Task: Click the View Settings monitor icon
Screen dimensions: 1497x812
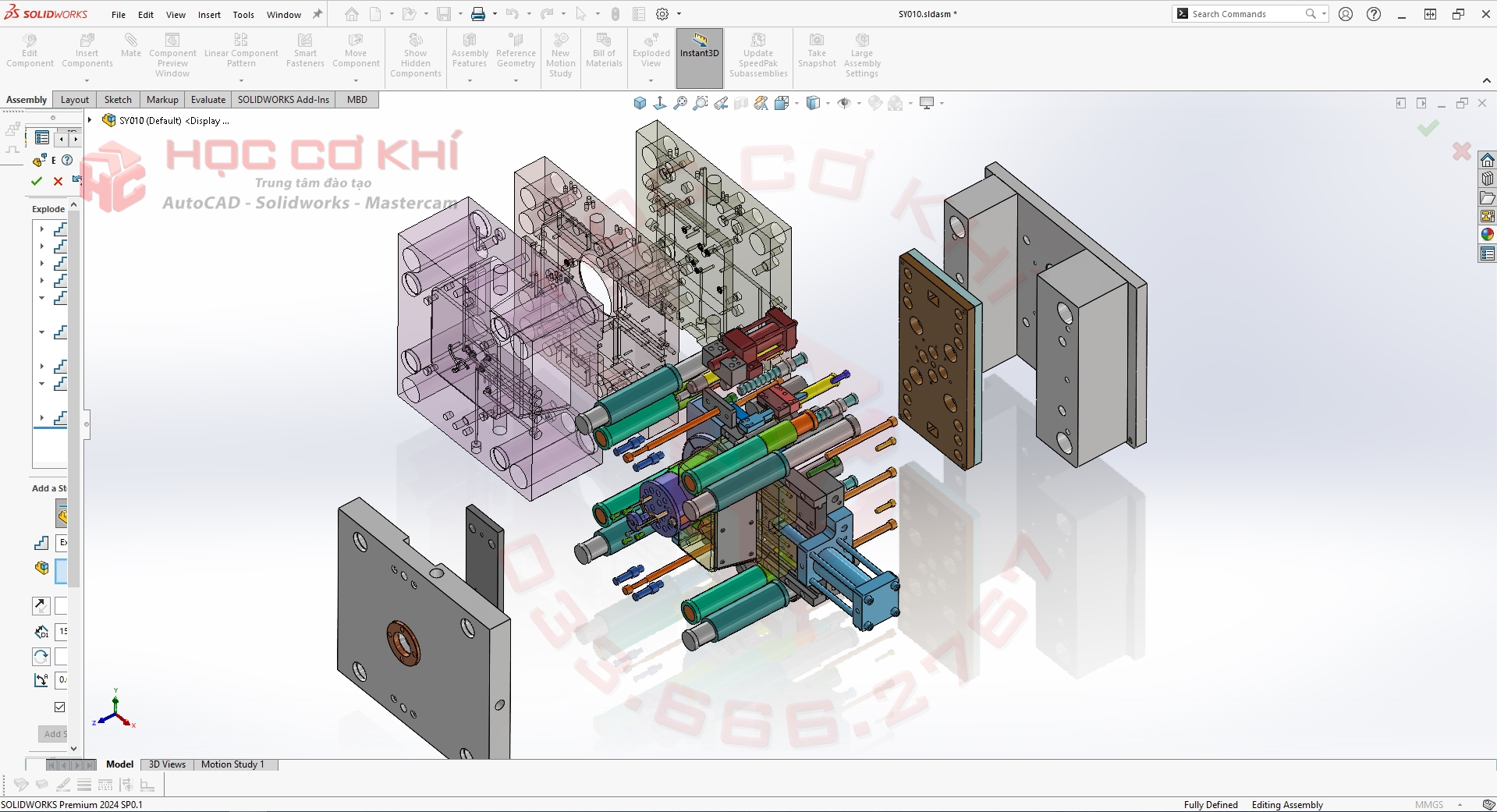Action: [x=927, y=103]
